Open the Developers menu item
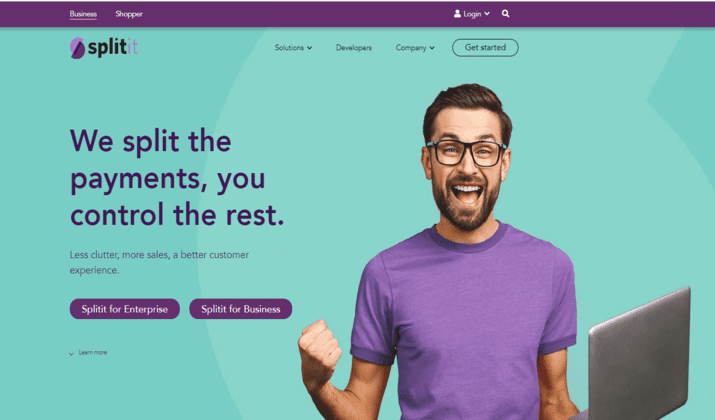The image size is (715, 420). coord(354,47)
